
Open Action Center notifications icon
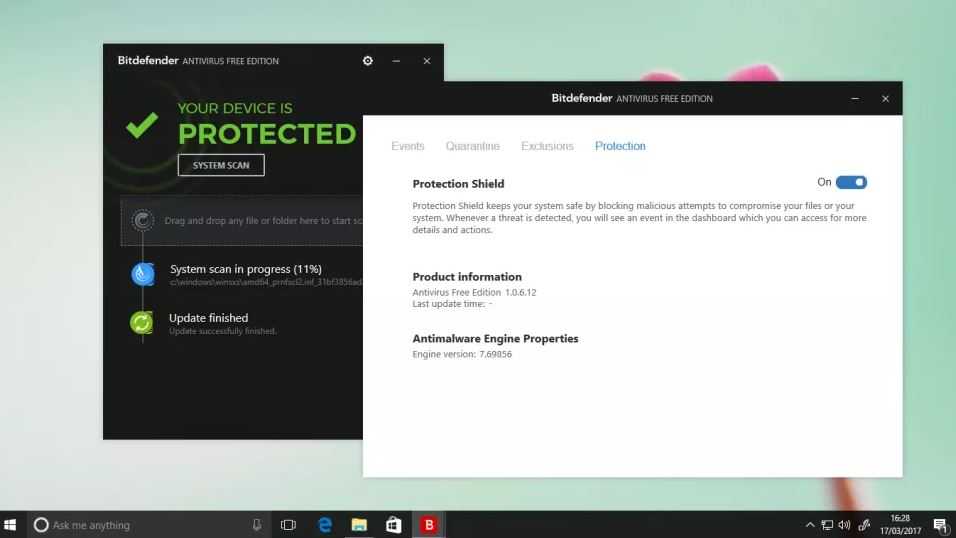941,525
